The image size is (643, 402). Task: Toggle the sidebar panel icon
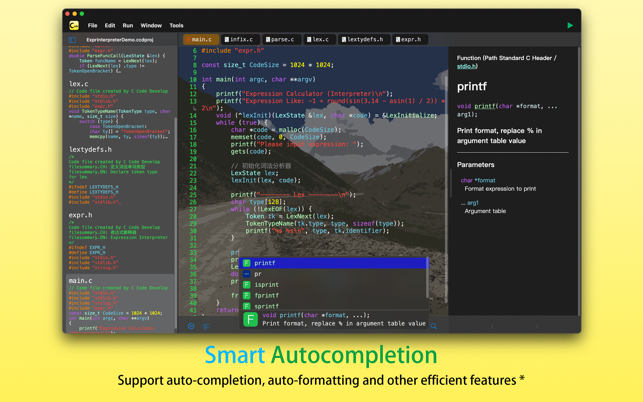pyautogui.click(x=73, y=40)
